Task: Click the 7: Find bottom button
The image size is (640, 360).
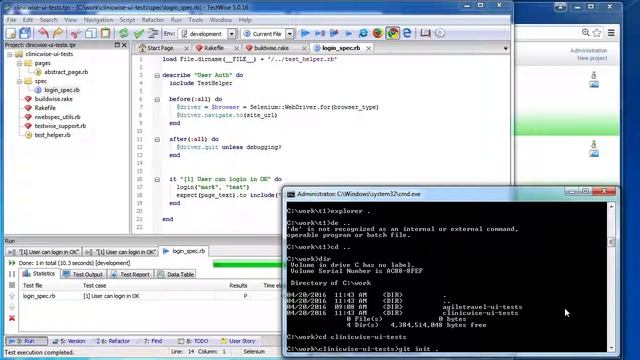Action: pyautogui.click(x=151, y=341)
